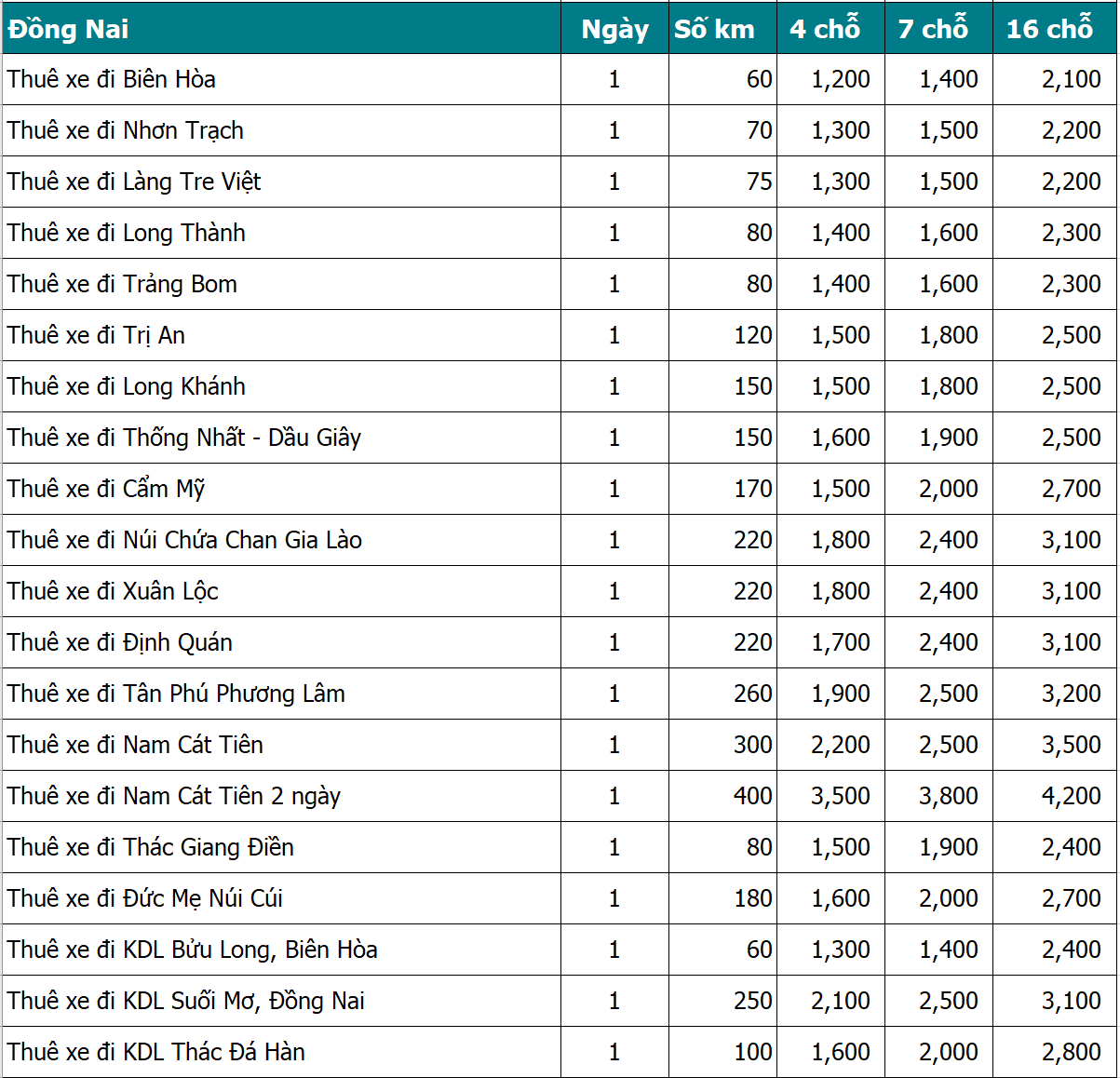Select 'Thuê xe đi Thống Nhất - Dầu Giây'
Image resolution: width=1120 pixels, height=1078 pixels.
coord(184,438)
